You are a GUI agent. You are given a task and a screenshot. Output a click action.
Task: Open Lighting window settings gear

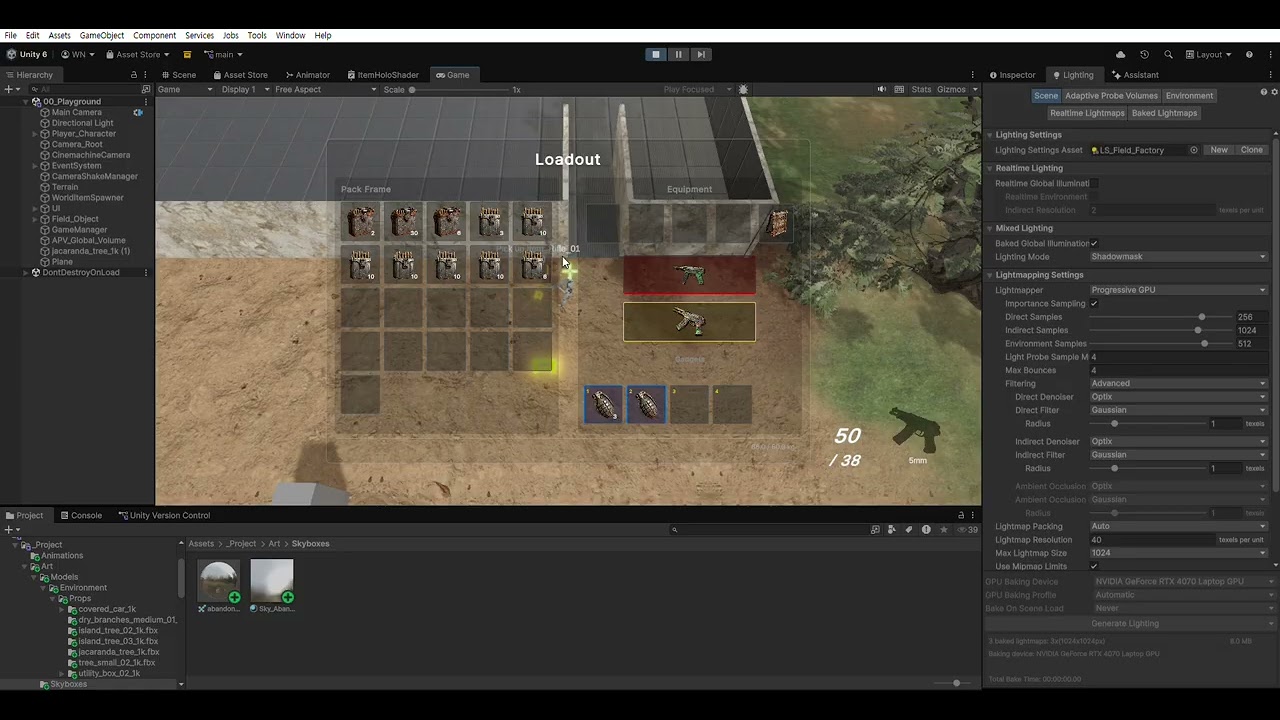coord(1274,92)
